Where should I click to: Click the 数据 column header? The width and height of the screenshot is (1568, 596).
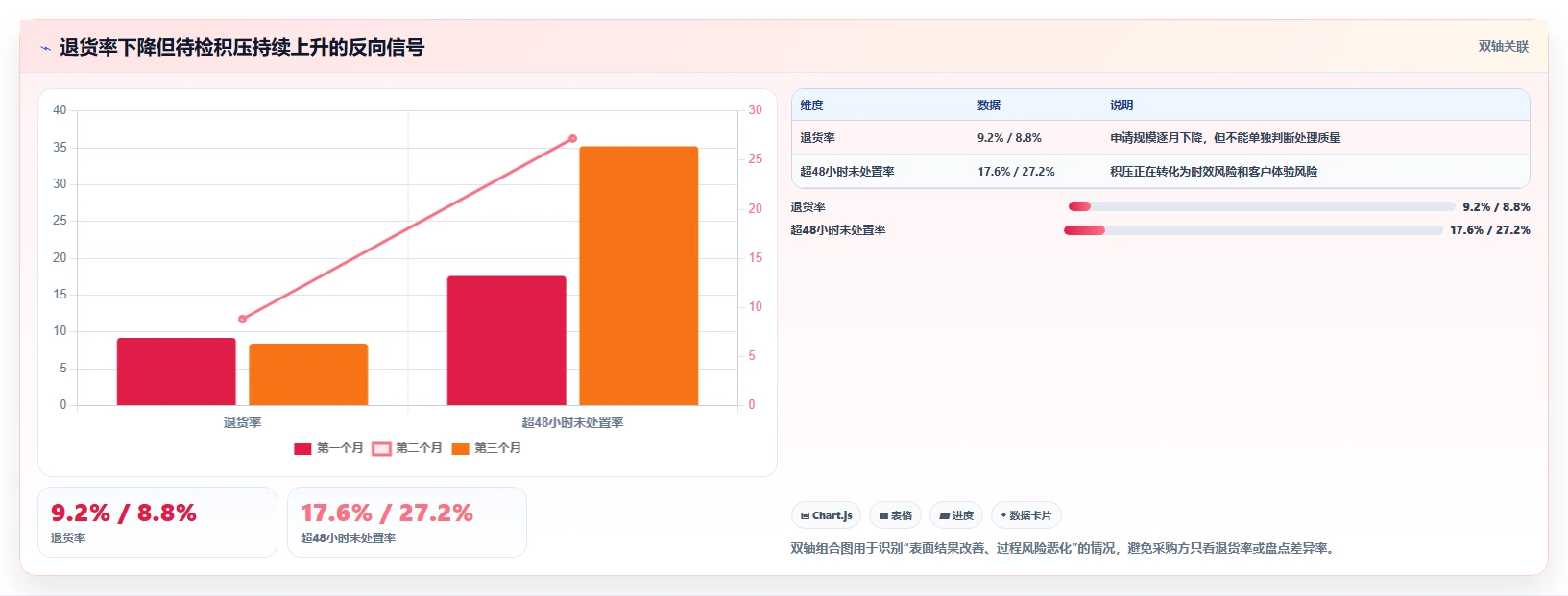[x=989, y=106]
